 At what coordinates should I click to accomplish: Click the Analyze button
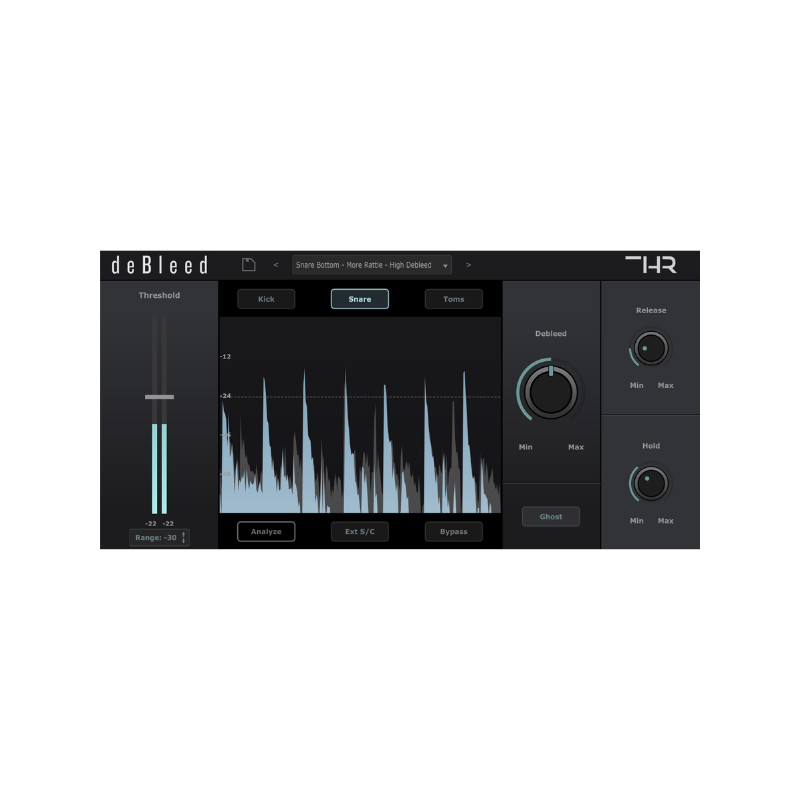[x=266, y=531]
